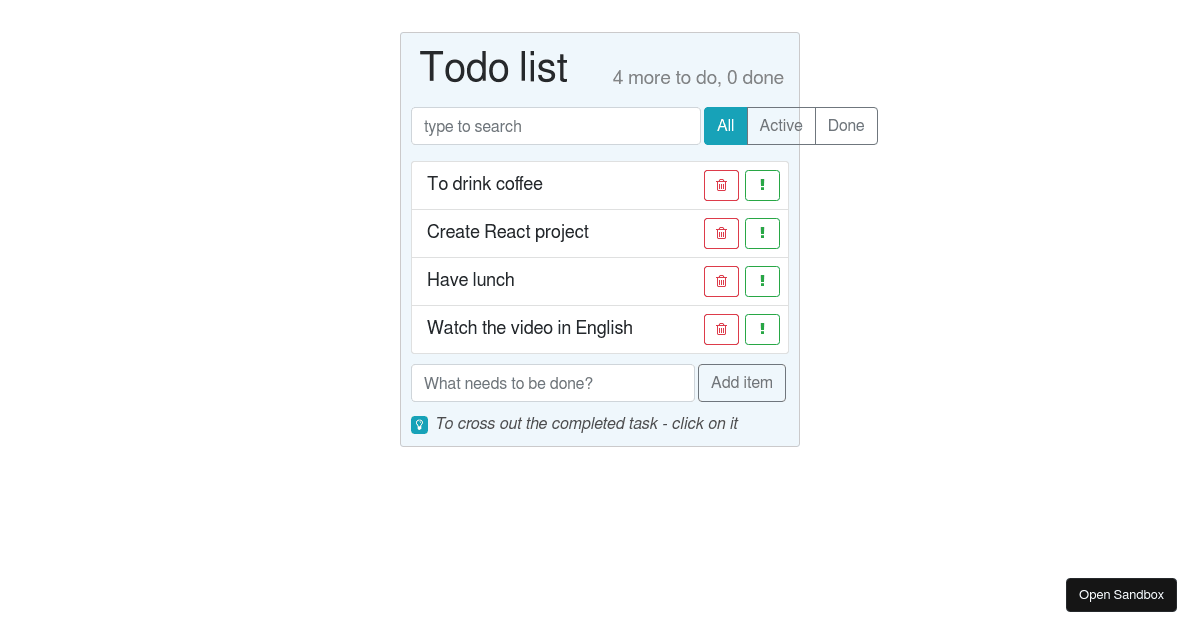The height and width of the screenshot is (630, 1200).
Task: Select the 'Done' filter
Action: coord(845,125)
